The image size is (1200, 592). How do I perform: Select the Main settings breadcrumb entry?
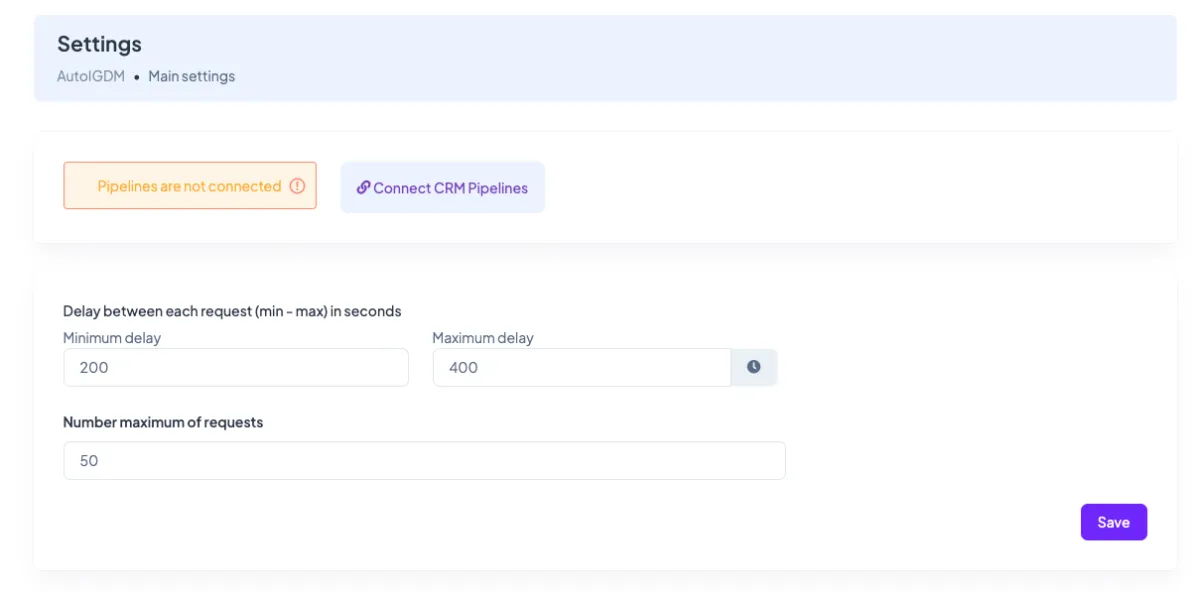click(191, 76)
